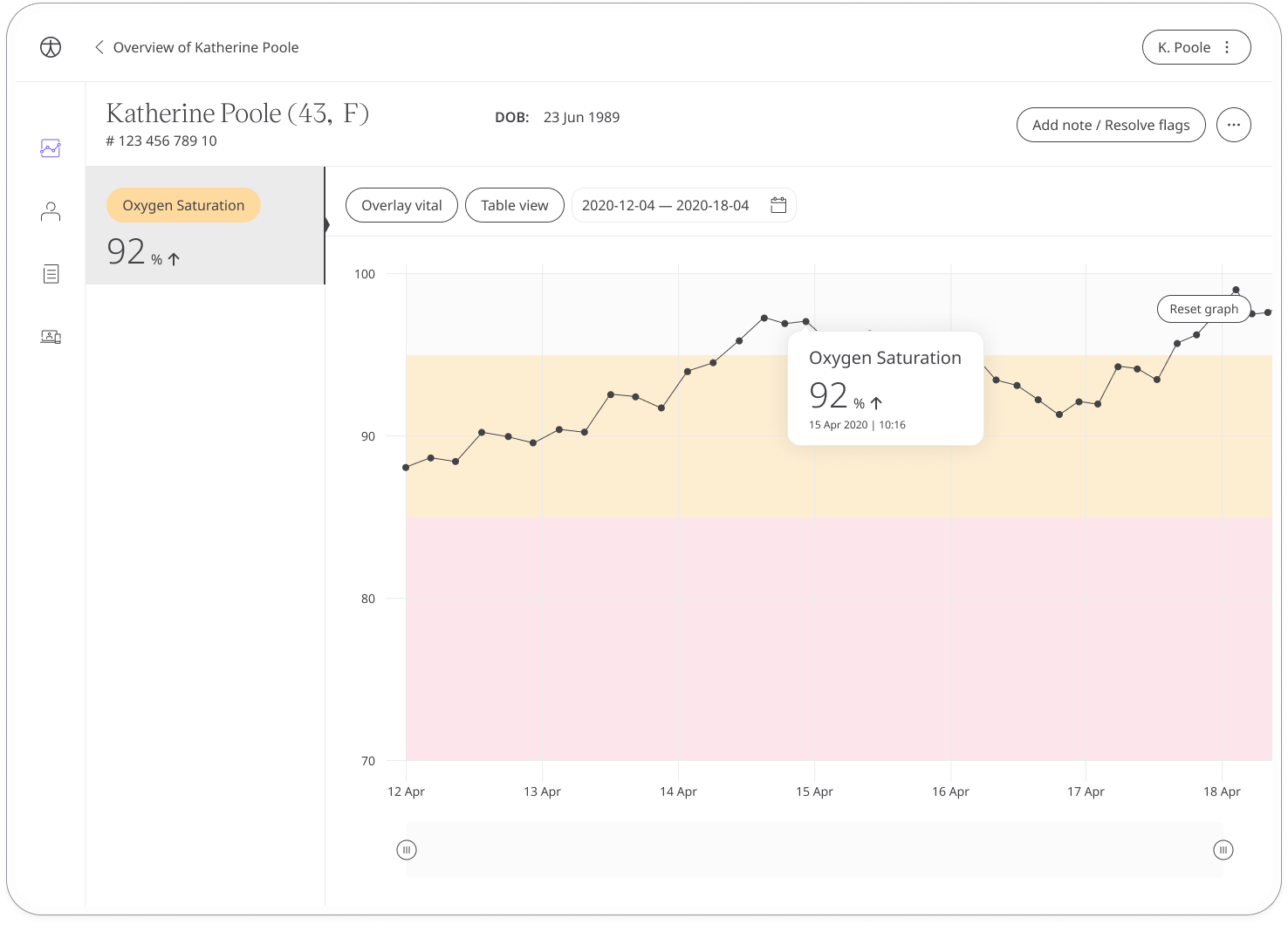Open the three-dot more options button
The image size is (1288, 925).
(x=1233, y=125)
